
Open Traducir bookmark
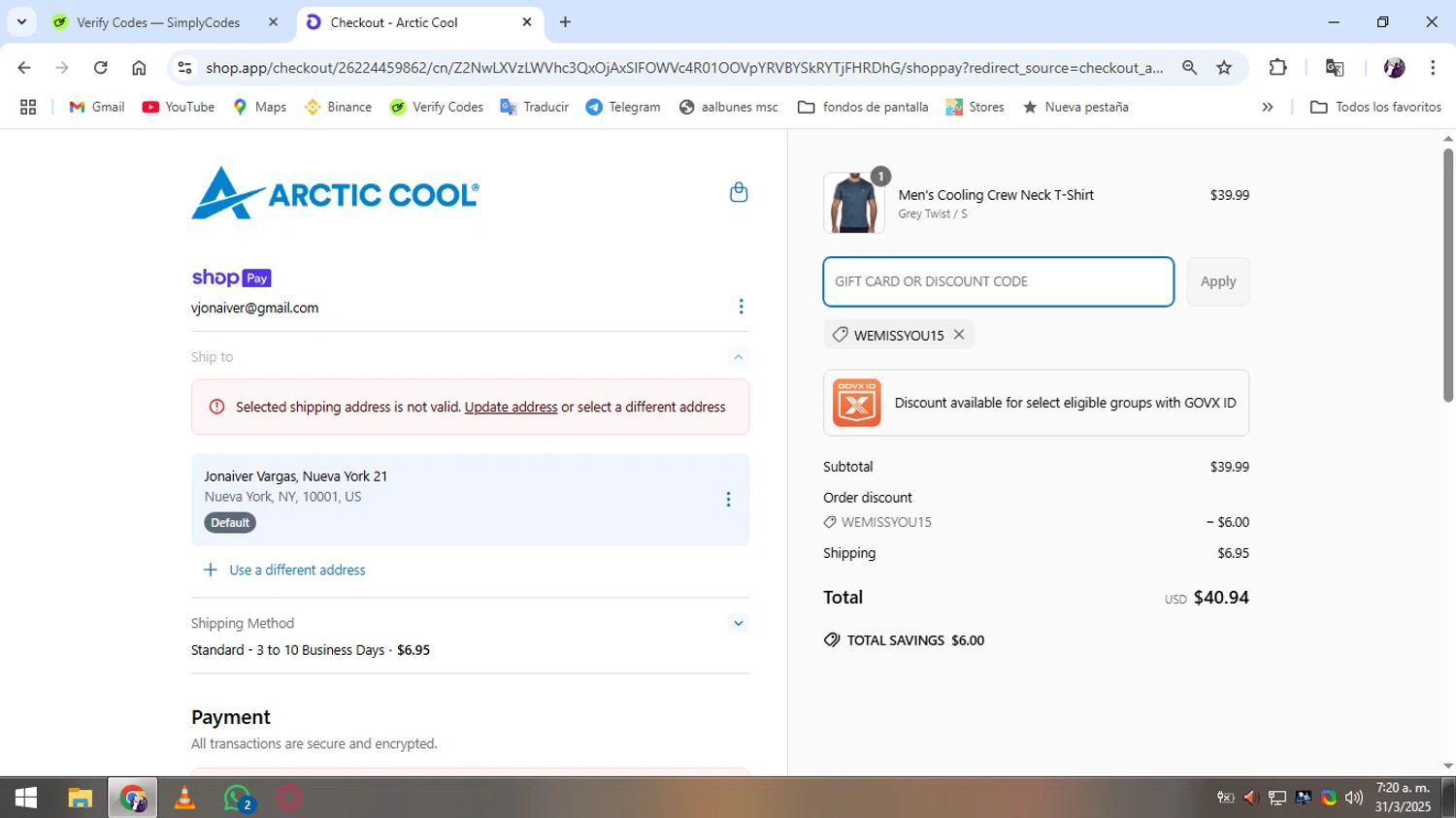click(x=535, y=107)
